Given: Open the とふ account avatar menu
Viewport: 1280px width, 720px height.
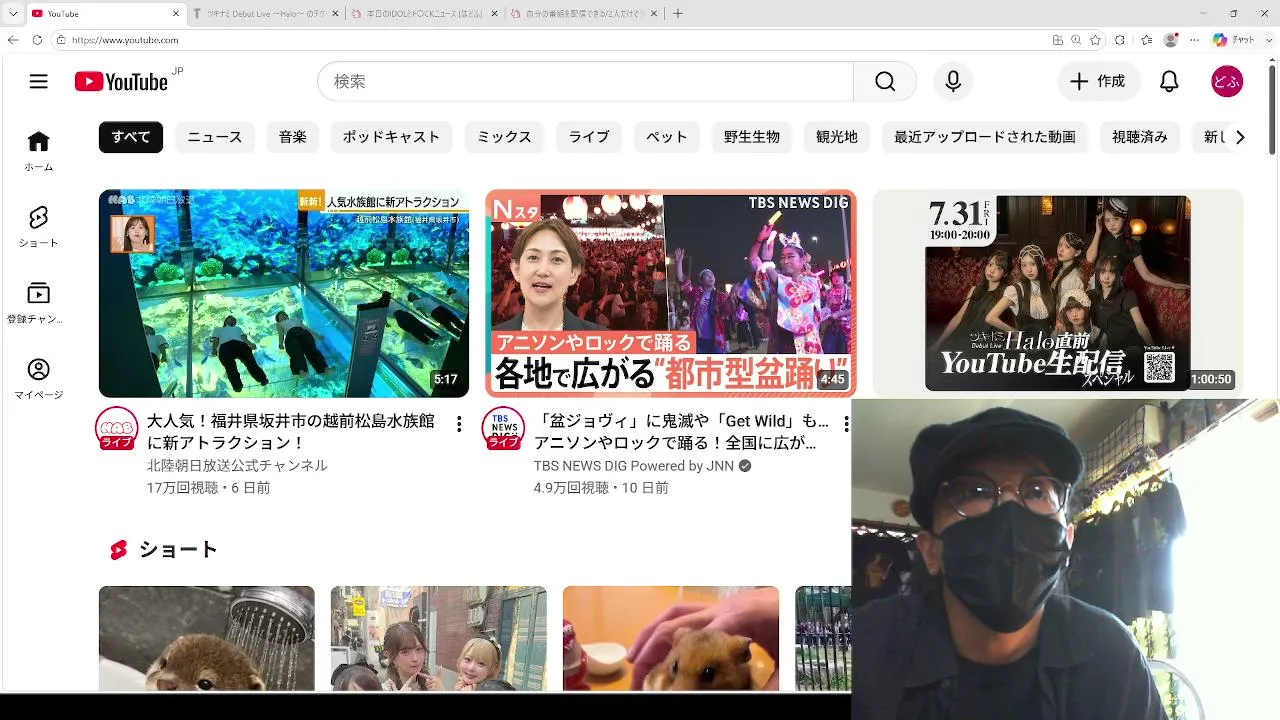Looking at the screenshot, I should (1227, 81).
